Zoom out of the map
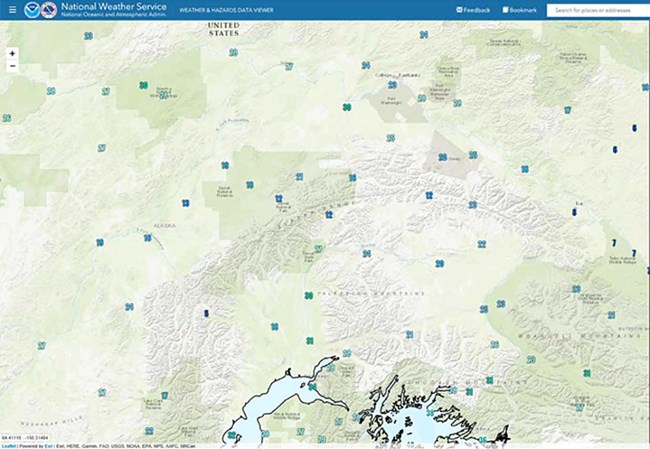The image size is (650, 449). (12, 66)
